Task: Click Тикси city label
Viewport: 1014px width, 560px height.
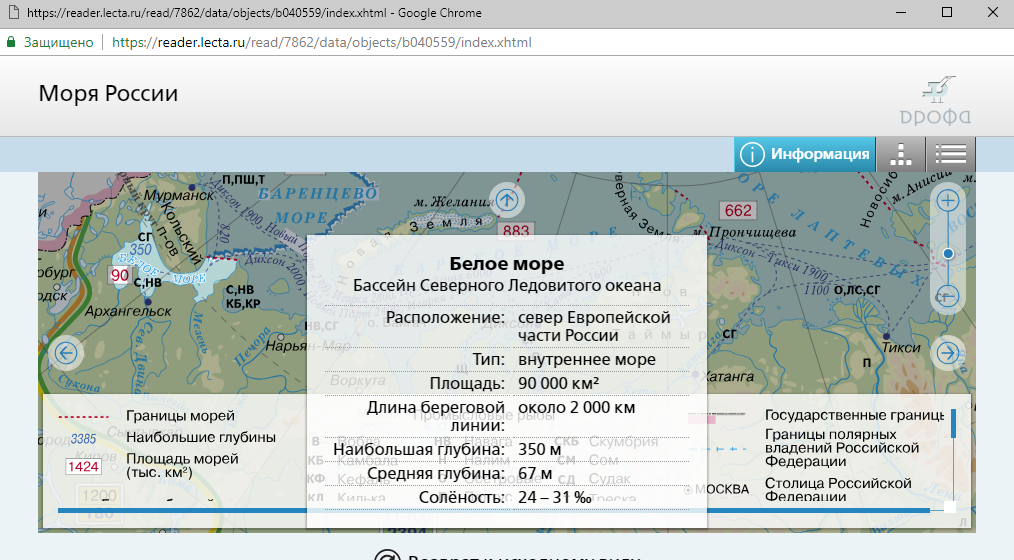Action: coord(901,347)
